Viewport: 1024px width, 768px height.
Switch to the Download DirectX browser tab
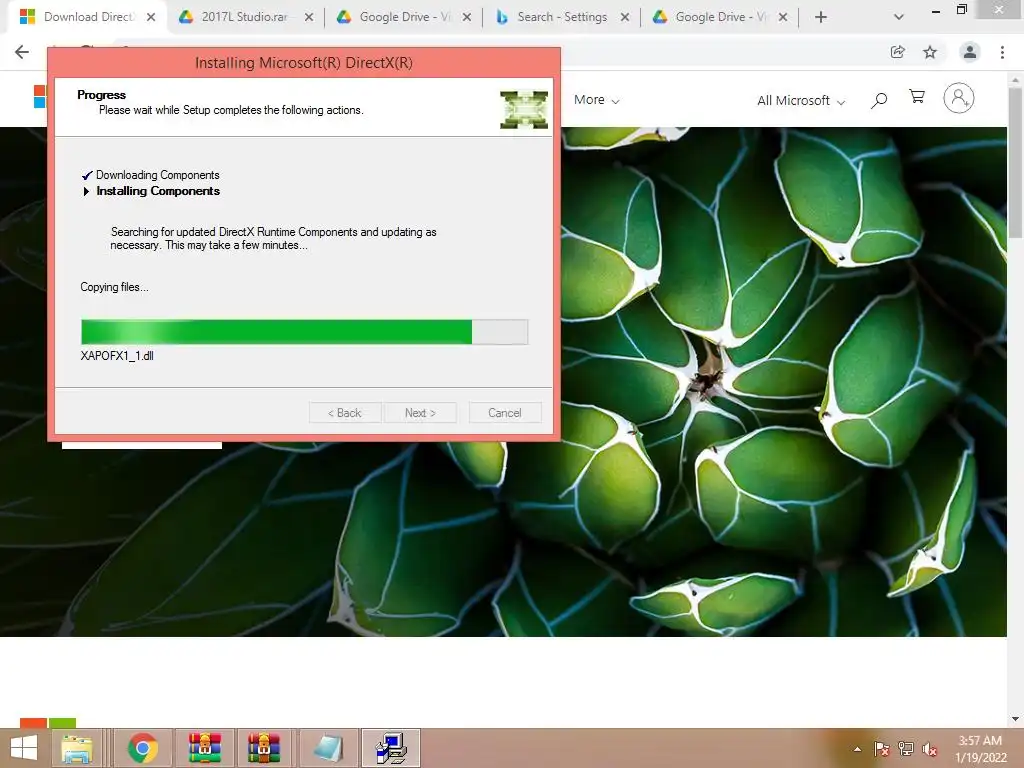(x=88, y=17)
